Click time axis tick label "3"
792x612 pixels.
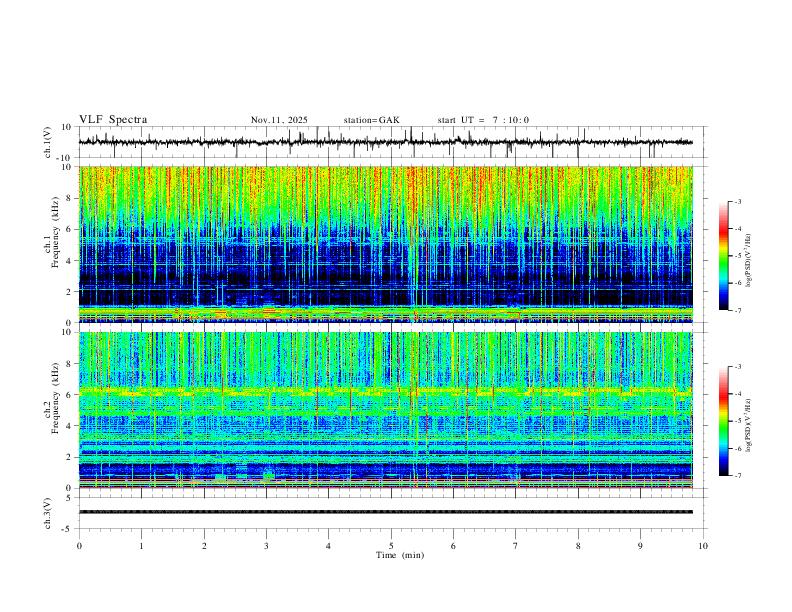pos(266,546)
